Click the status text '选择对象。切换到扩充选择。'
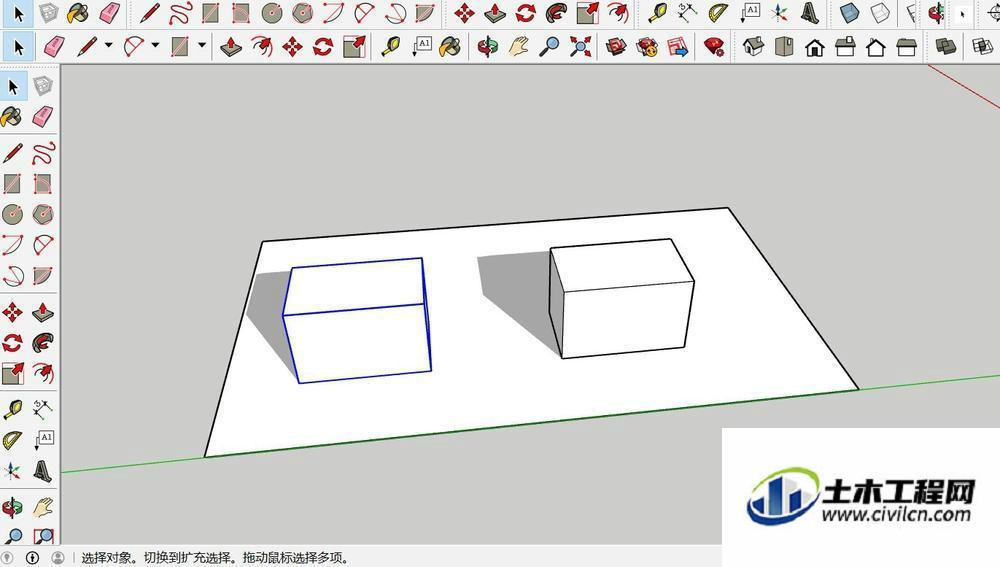The image size is (1000, 567). click(160, 558)
